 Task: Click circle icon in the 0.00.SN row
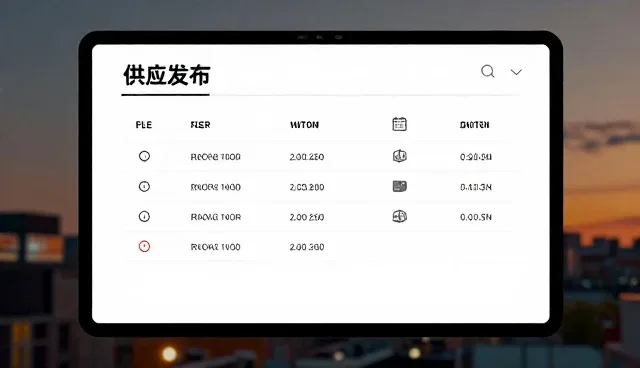(x=144, y=216)
